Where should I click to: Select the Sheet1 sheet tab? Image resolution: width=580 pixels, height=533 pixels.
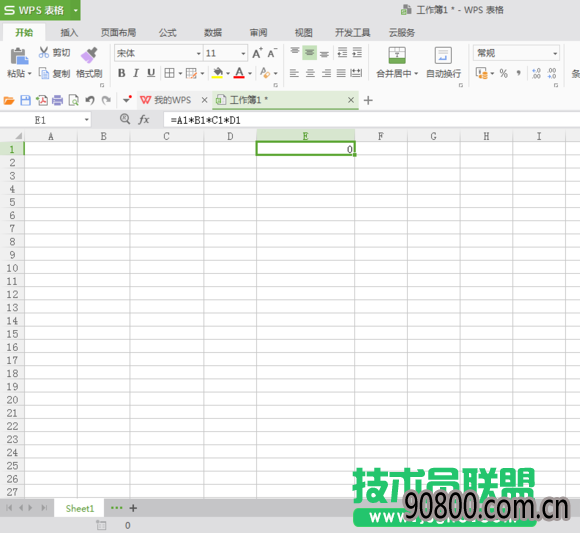[x=80, y=509]
